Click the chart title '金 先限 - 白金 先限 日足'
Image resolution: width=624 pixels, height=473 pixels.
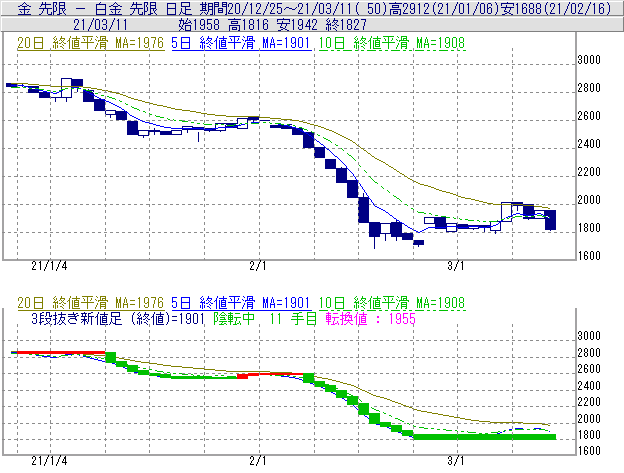tap(104, 8)
